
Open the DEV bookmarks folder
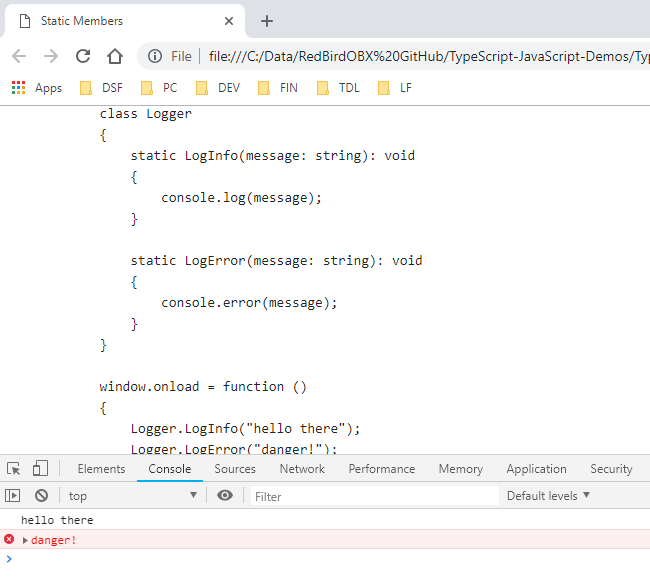(x=217, y=88)
